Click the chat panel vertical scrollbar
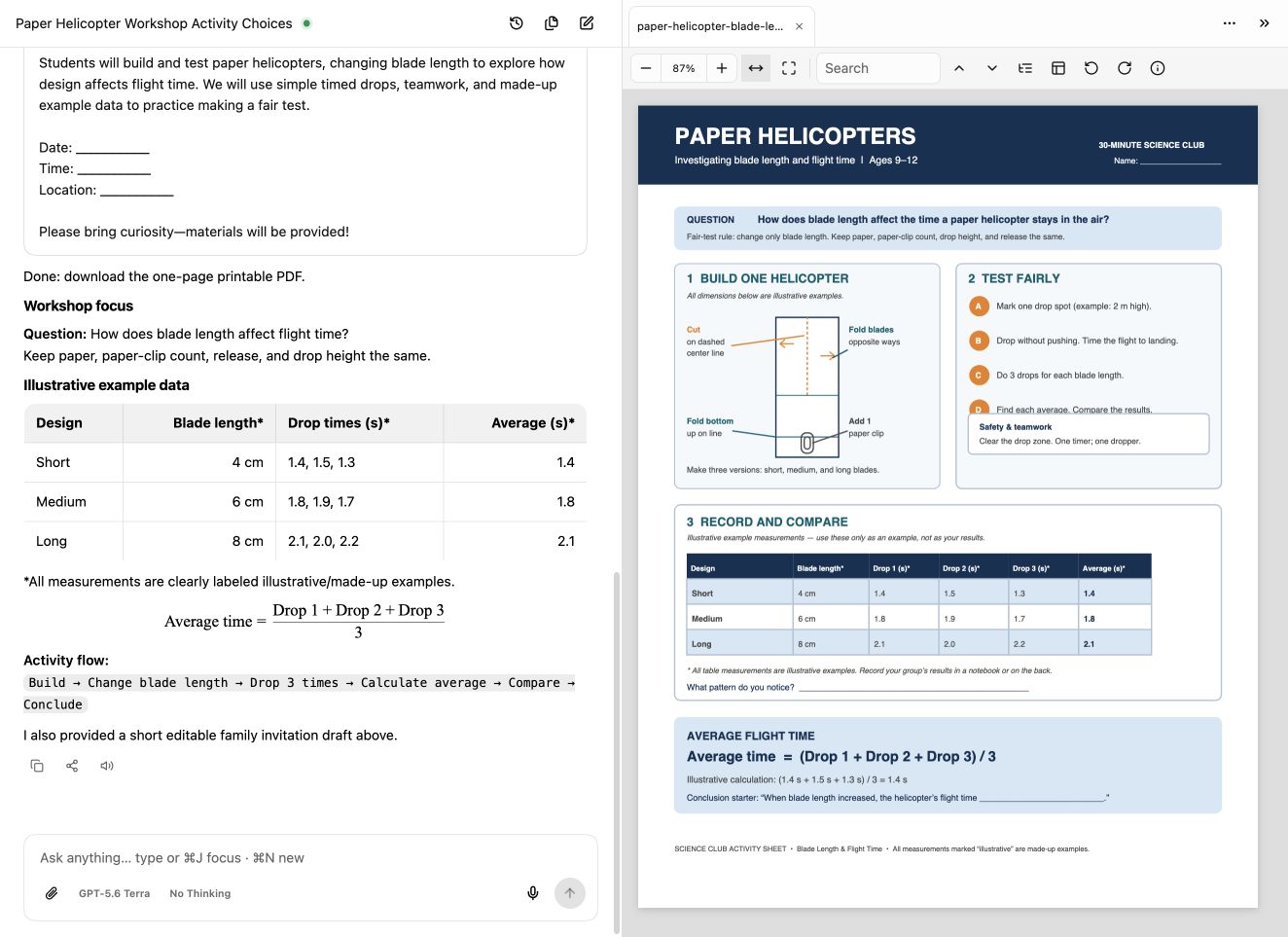The height and width of the screenshot is (937, 1288). (615, 751)
